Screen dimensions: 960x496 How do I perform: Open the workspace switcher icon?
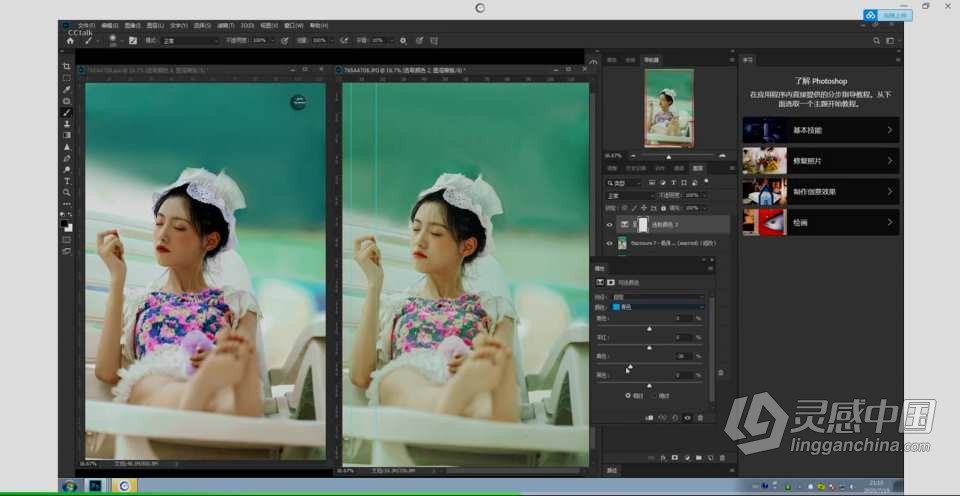point(891,40)
